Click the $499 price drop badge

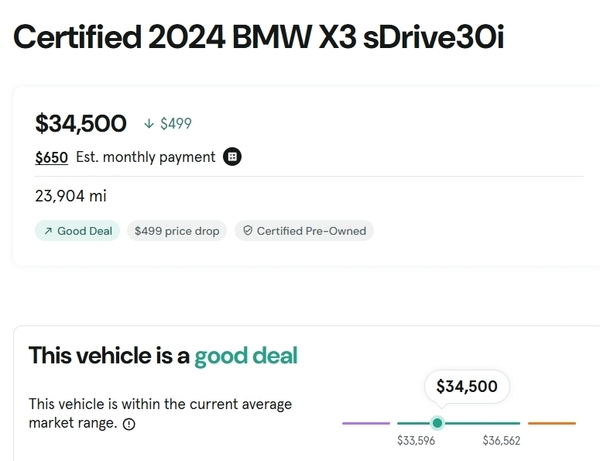pyautogui.click(x=176, y=231)
